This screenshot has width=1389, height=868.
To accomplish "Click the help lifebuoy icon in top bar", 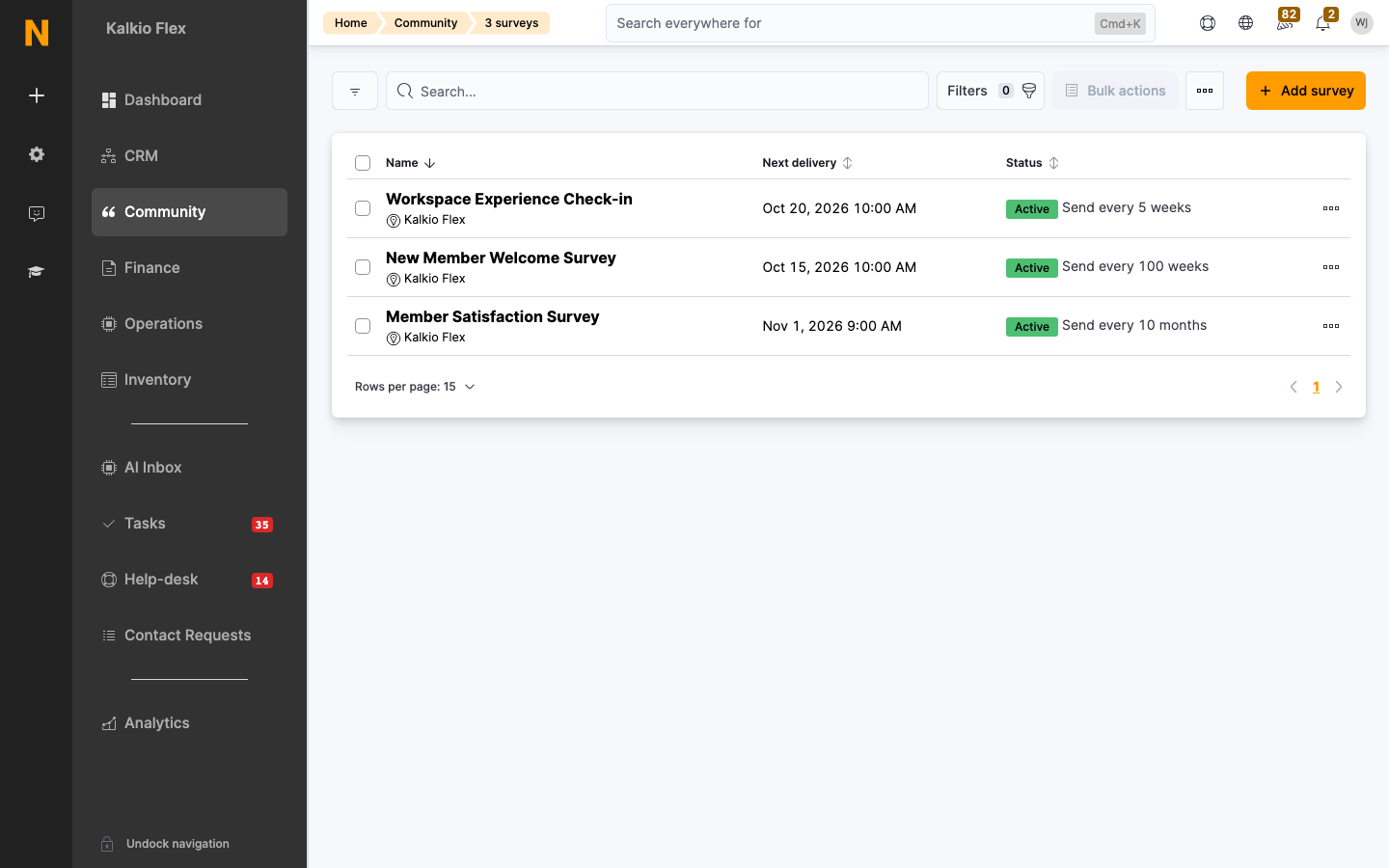I will [1208, 23].
